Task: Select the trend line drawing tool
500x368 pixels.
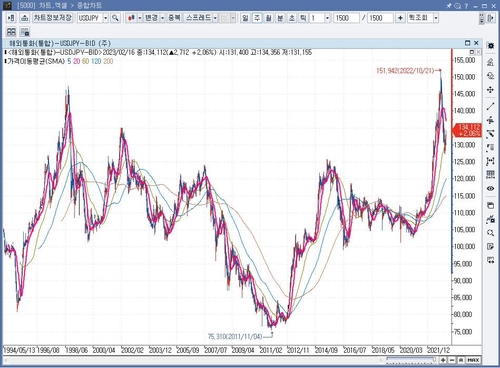Action: [x=490, y=107]
